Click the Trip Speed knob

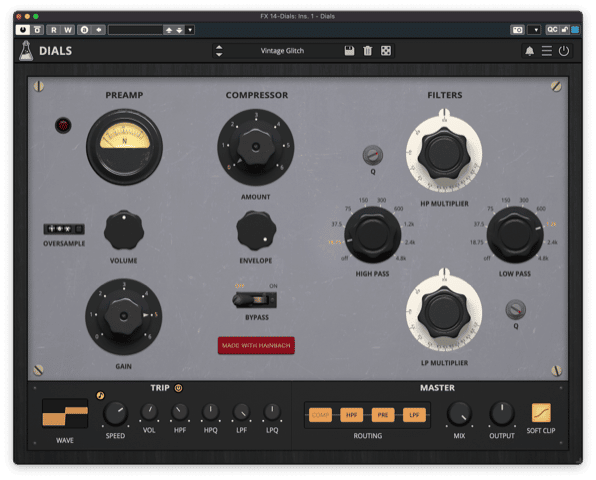click(x=115, y=414)
